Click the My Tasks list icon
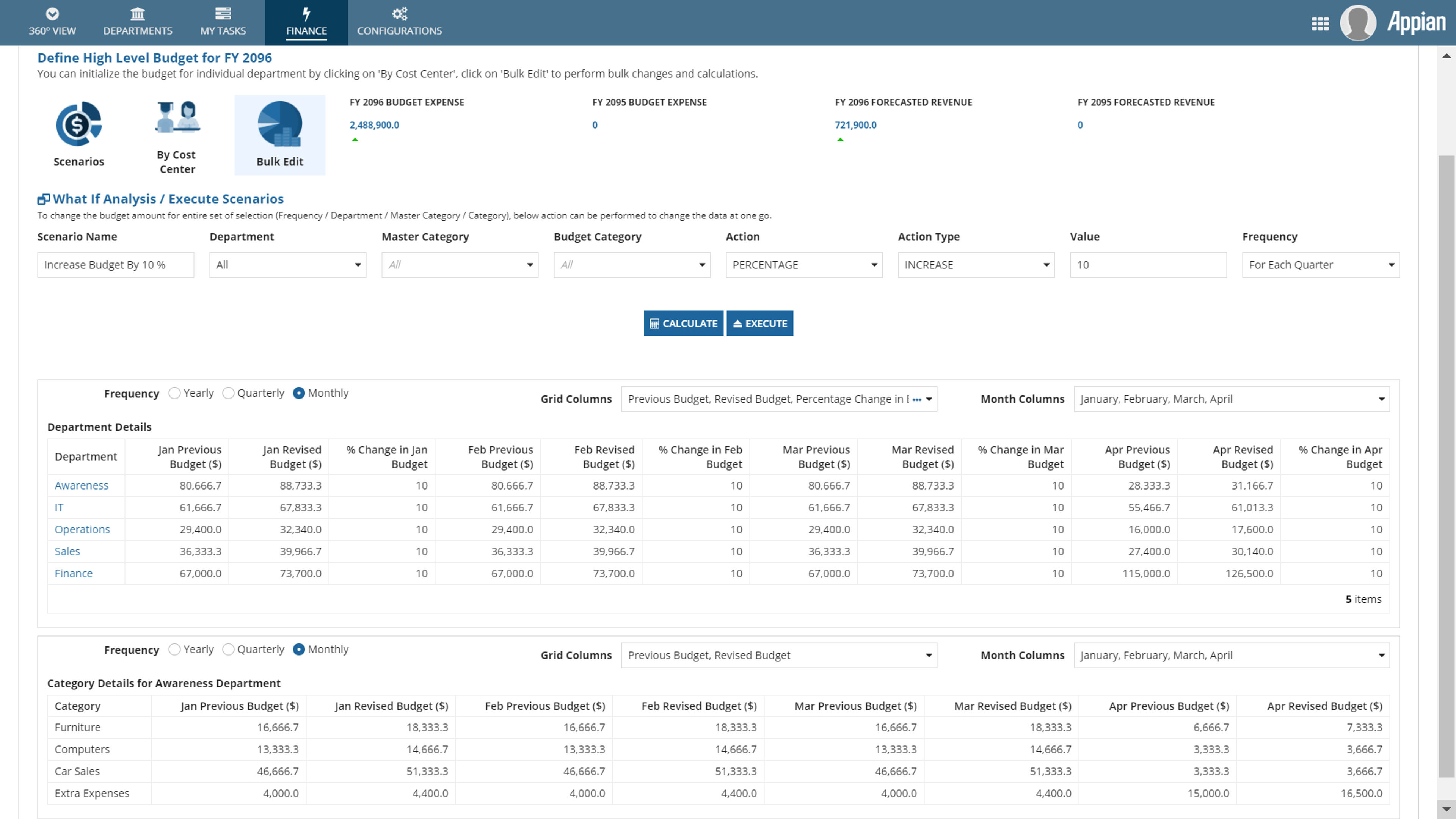The image size is (1456, 819). coord(223,14)
